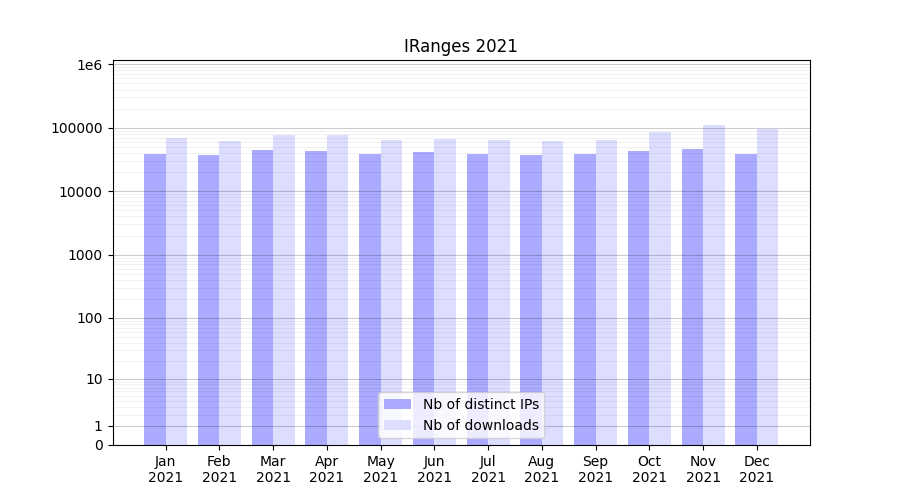Click the Oct 2021 distinct IPs bar
Screen dimensions: 900x500
(638, 298)
